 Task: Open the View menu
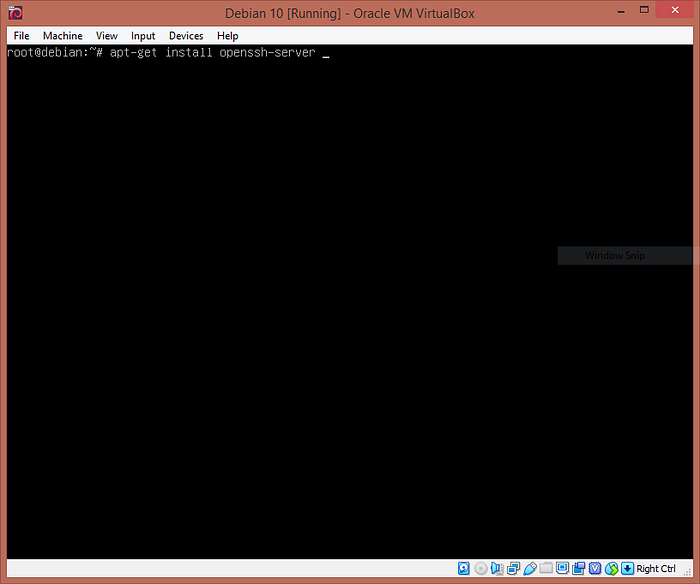pos(107,36)
